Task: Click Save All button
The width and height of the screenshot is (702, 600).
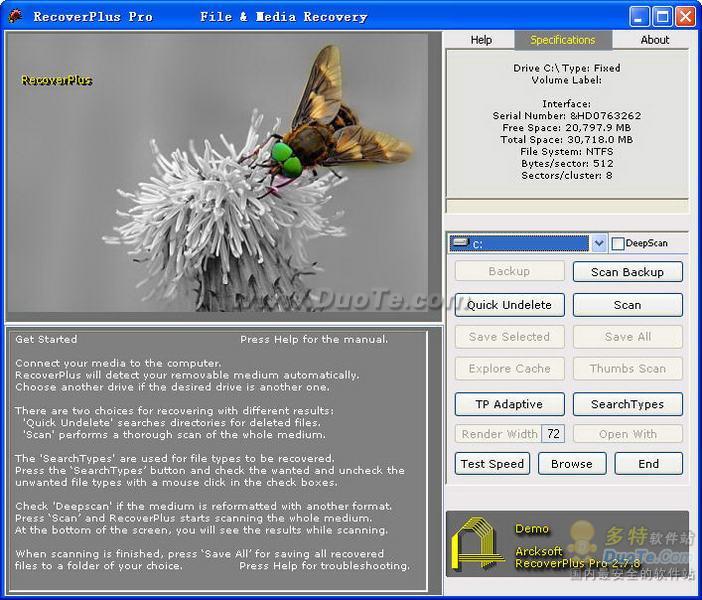Action: (627, 337)
